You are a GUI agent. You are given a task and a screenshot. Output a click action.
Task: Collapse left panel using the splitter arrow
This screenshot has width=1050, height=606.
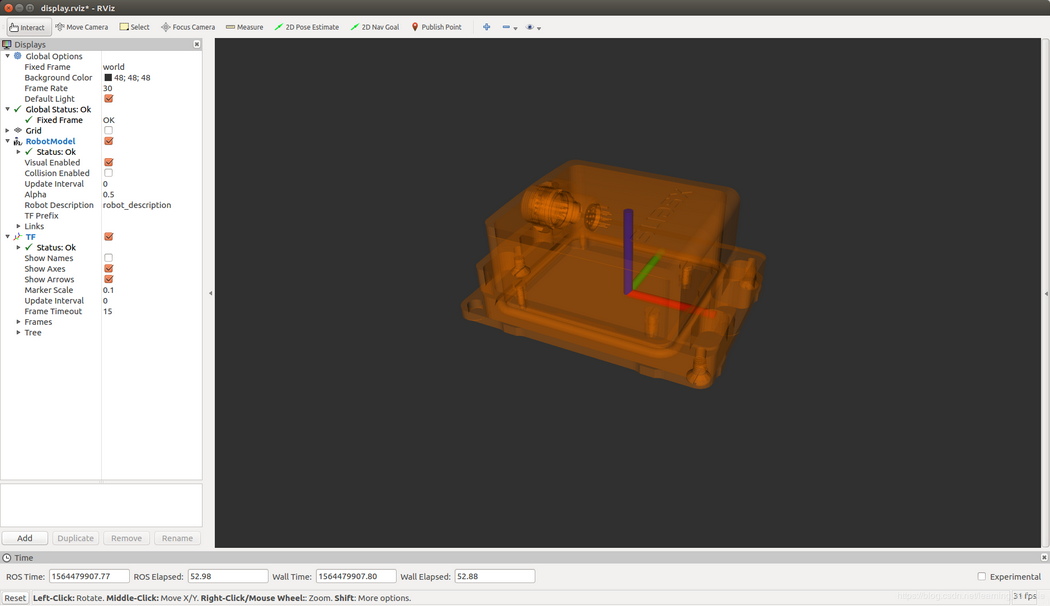tap(210, 293)
